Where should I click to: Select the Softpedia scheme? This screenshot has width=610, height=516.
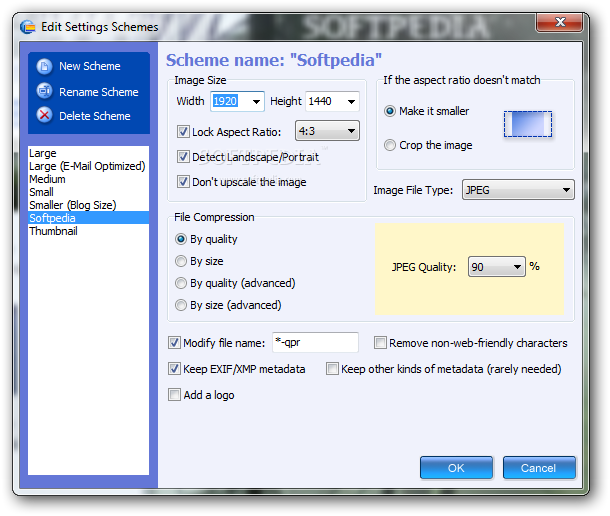pyautogui.click(x=88, y=218)
